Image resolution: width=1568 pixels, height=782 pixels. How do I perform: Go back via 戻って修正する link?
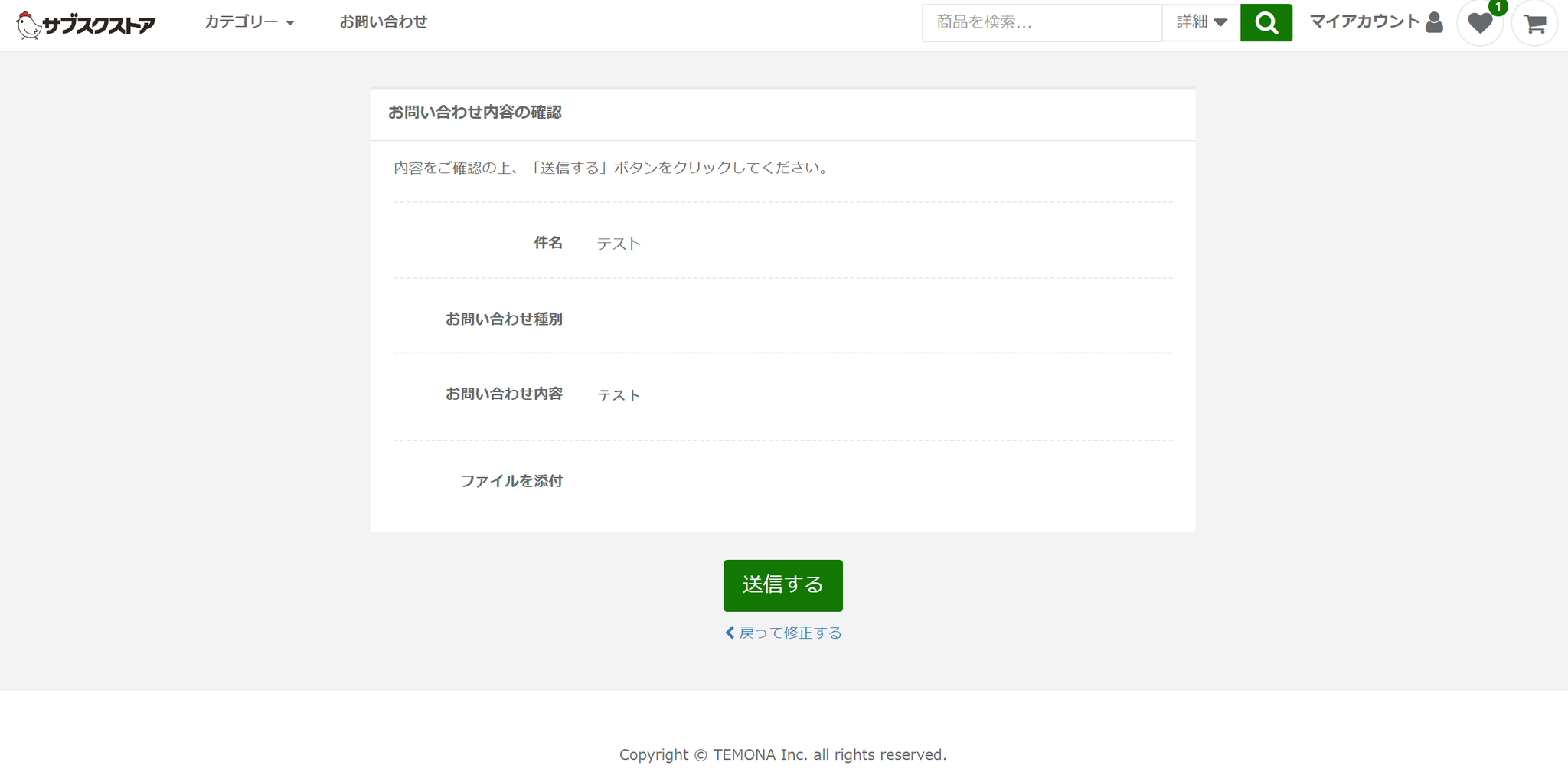(783, 633)
